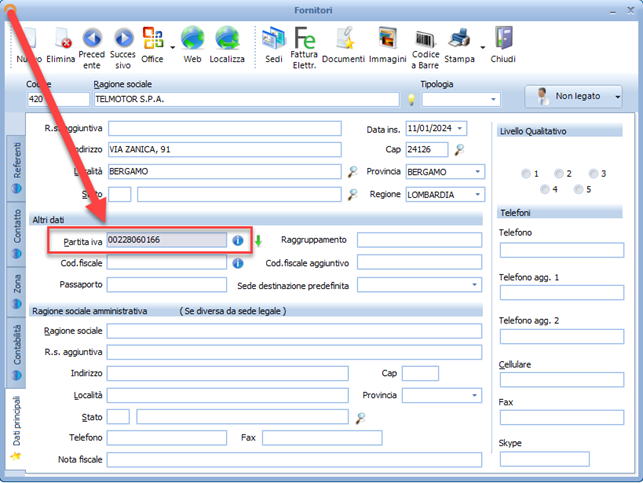Click the Partita iva field
Screen dimensions: 643x483
coord(166,240)
